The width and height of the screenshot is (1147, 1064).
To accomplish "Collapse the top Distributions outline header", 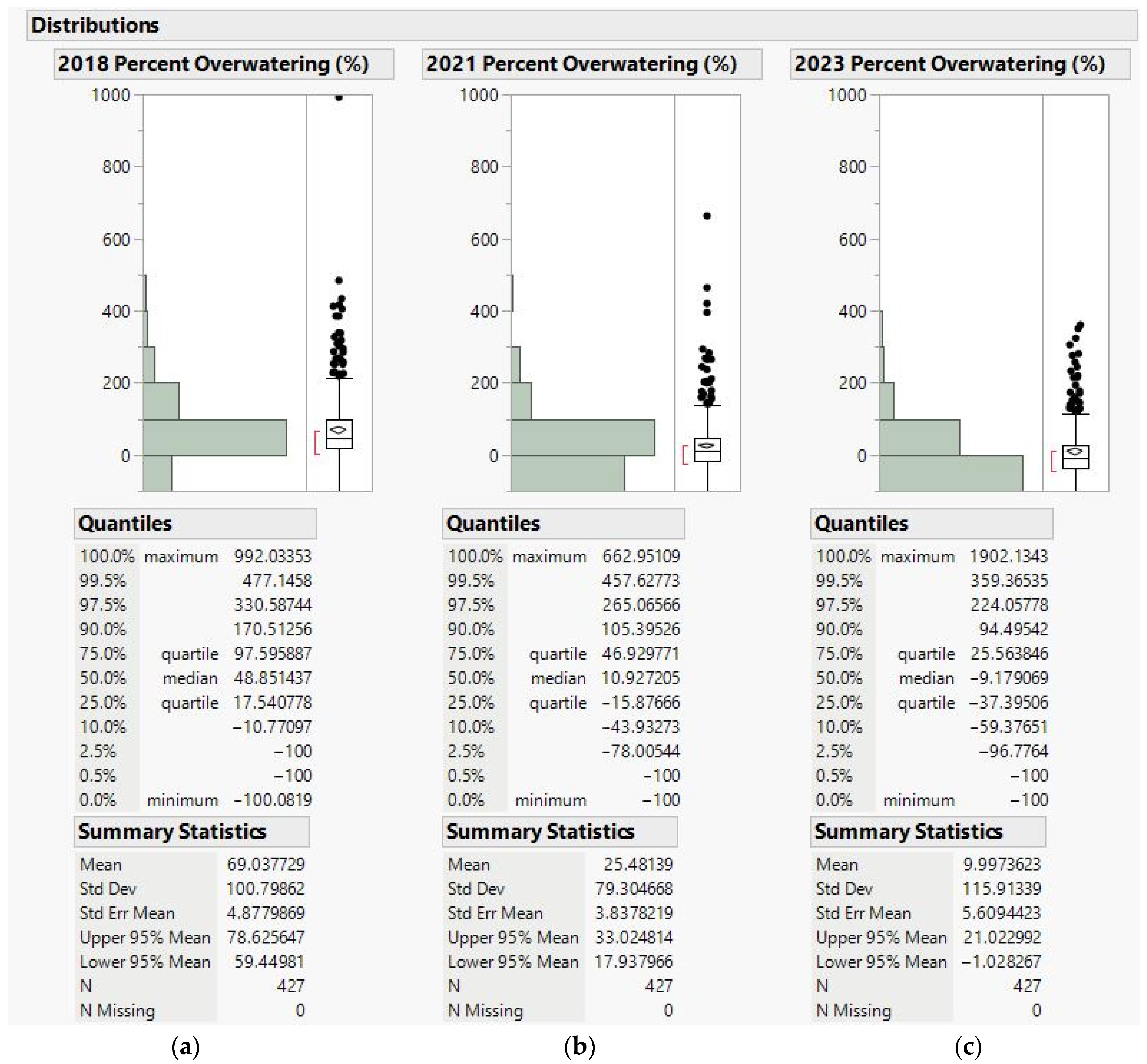I will click(x=95, y=25).
